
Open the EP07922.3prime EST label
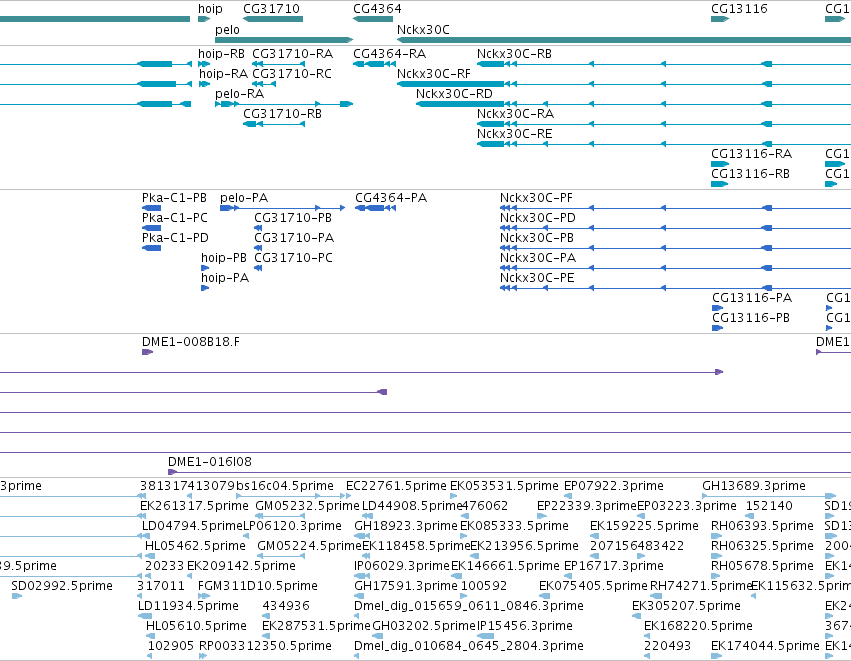[x=614, y=486]
